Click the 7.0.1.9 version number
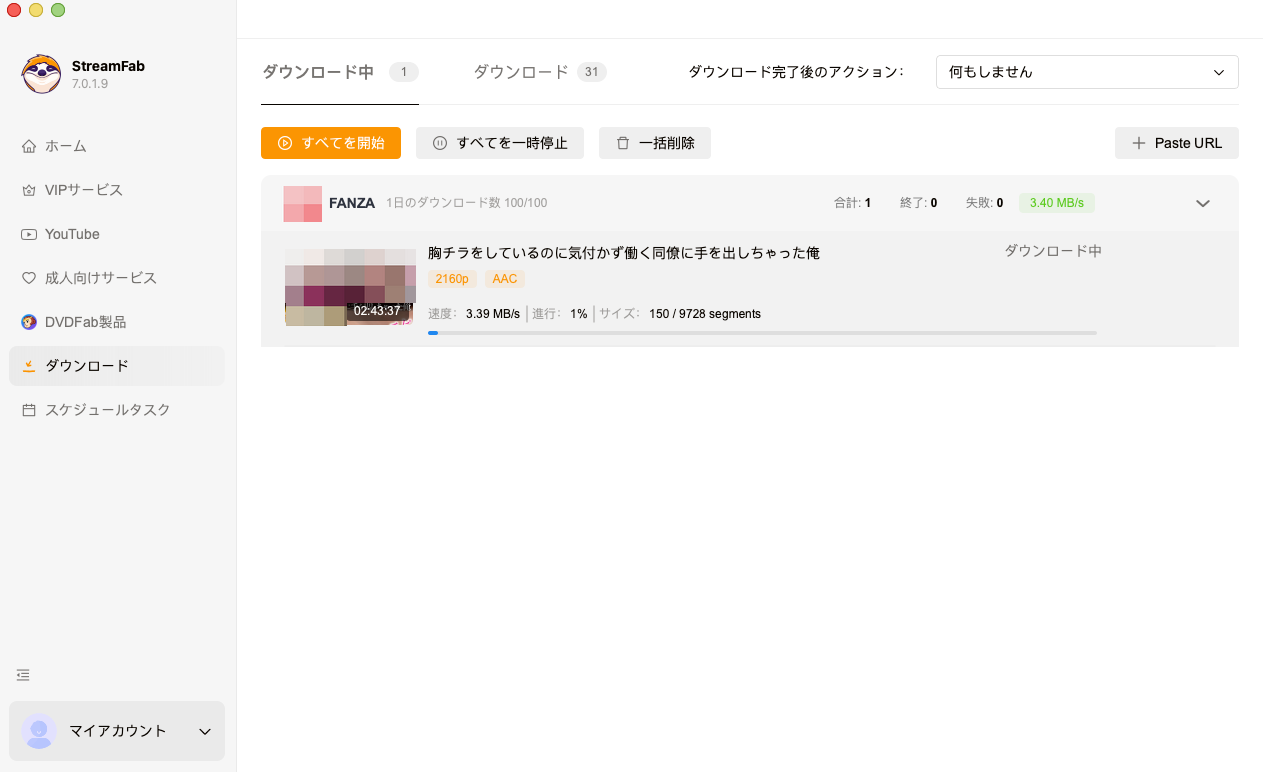The width and height of the screenshot is (1263, 772). click(90, 84)
